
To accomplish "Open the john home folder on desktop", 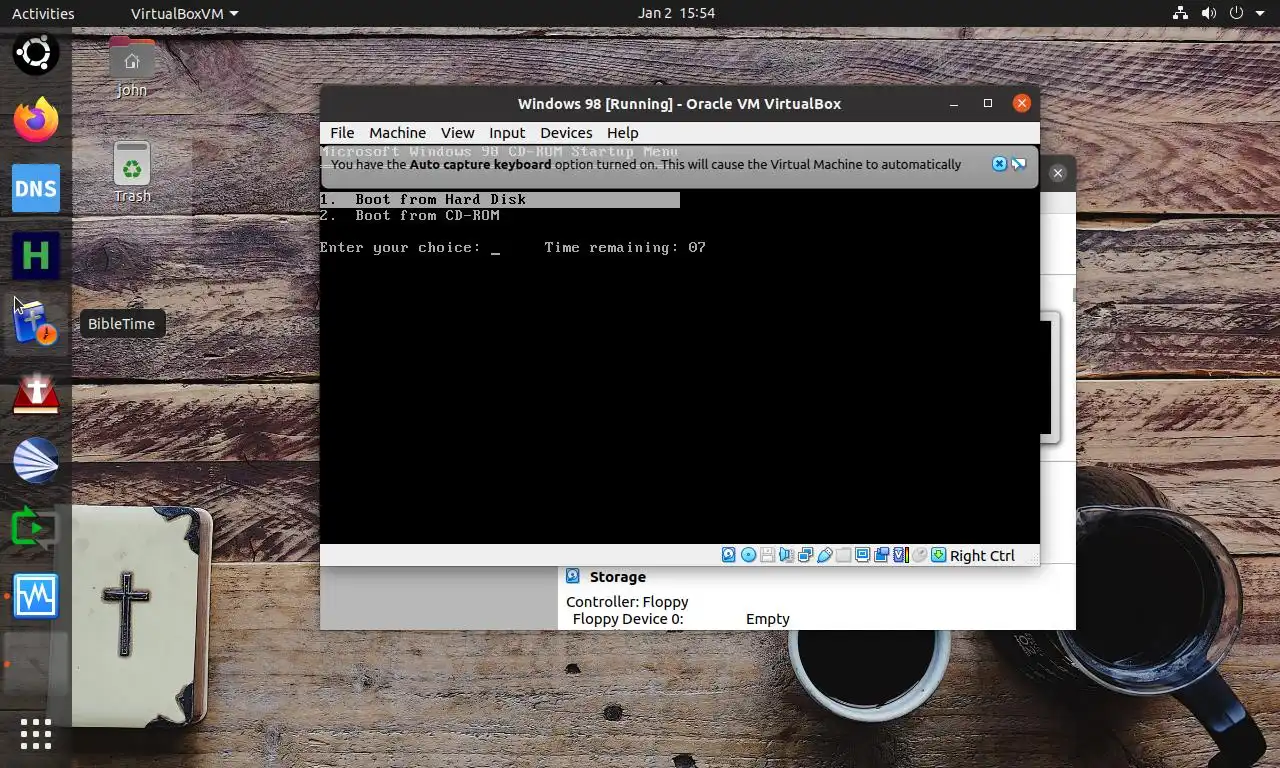I will (x=132, y=68).
